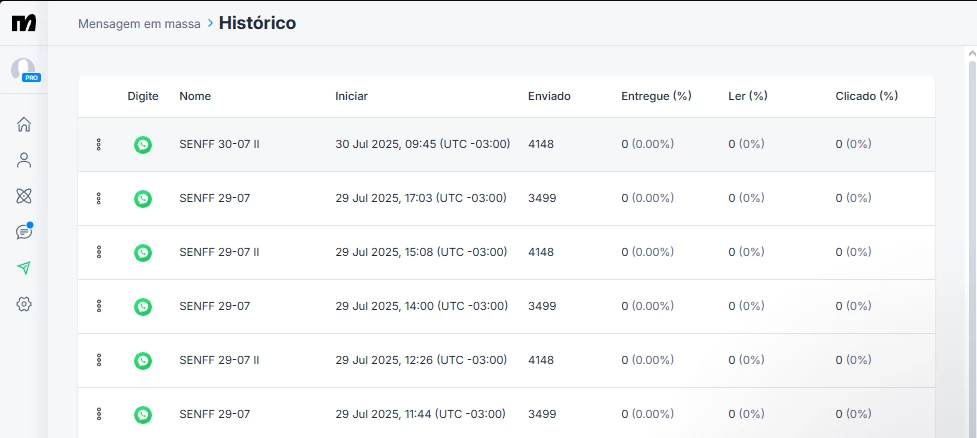Open the Automation icon in sidebar

point(24,196)
